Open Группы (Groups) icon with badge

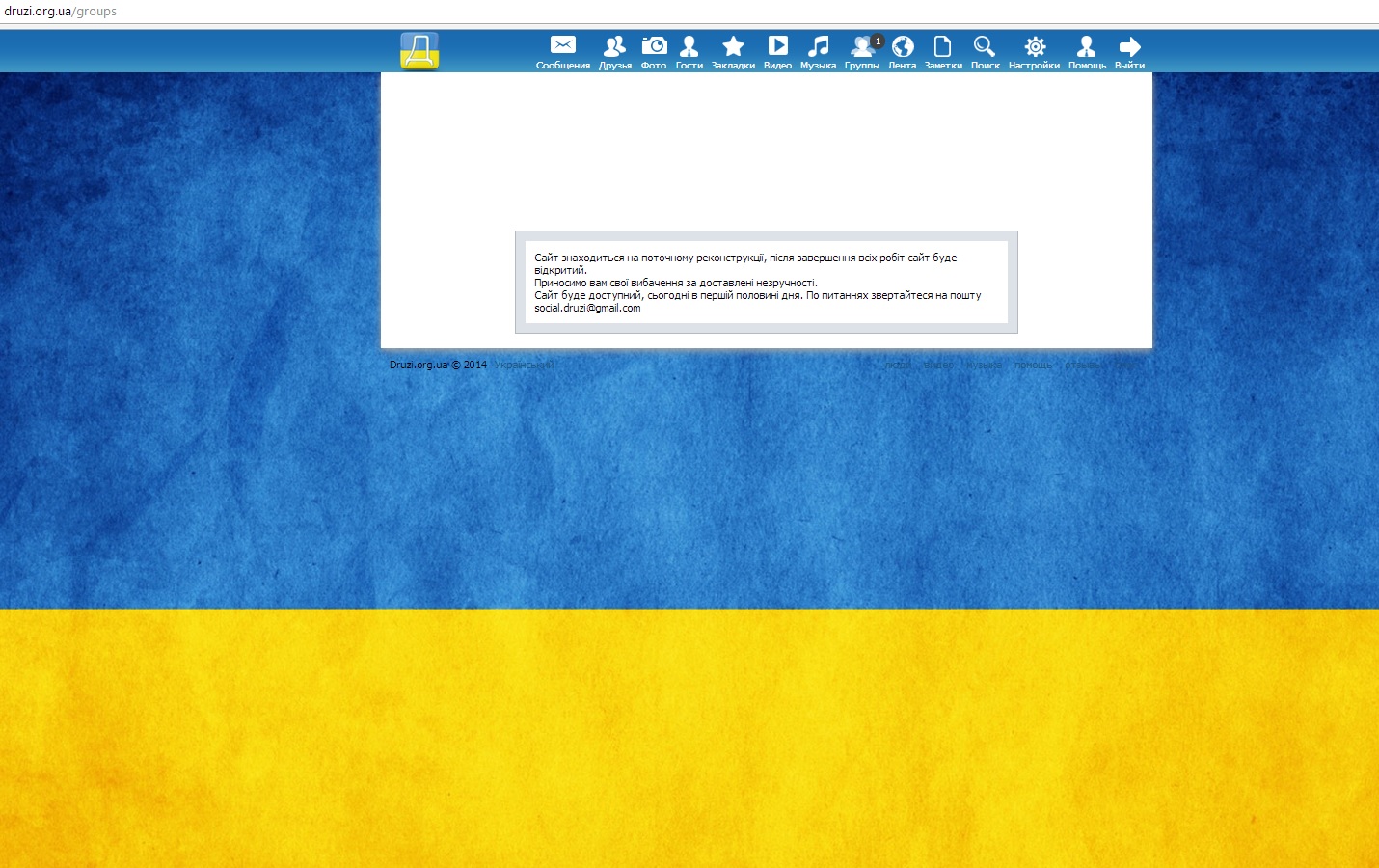(x=861, y=47)
